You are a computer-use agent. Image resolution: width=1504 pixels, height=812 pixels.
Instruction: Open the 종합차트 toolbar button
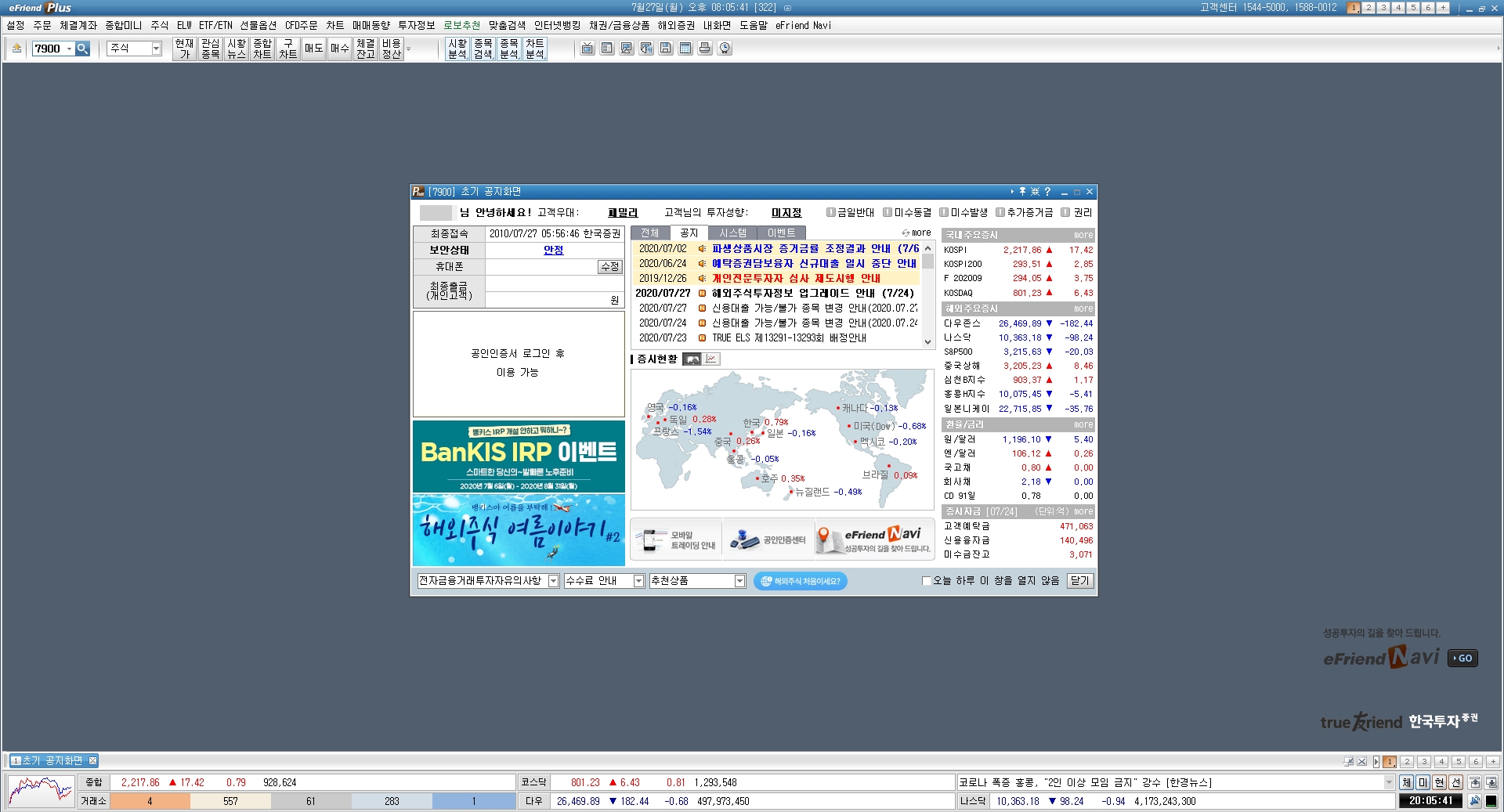262,49
